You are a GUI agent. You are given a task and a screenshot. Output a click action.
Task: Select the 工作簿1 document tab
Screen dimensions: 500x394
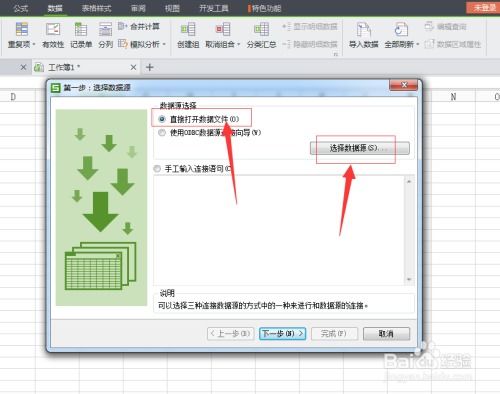pos(86,67)
